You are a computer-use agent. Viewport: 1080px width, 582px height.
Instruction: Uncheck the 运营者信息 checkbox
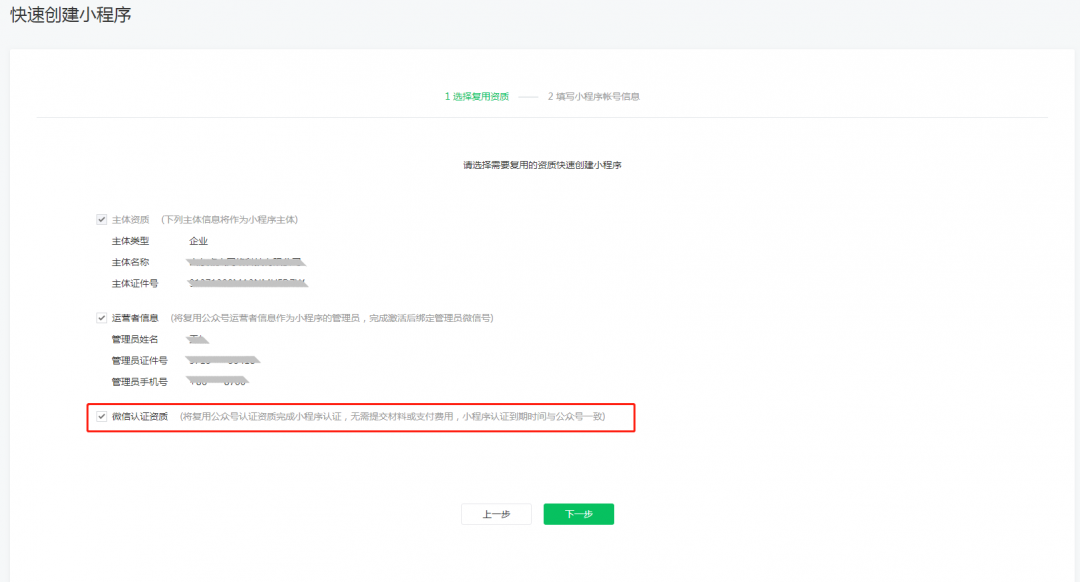pos(101,318)
